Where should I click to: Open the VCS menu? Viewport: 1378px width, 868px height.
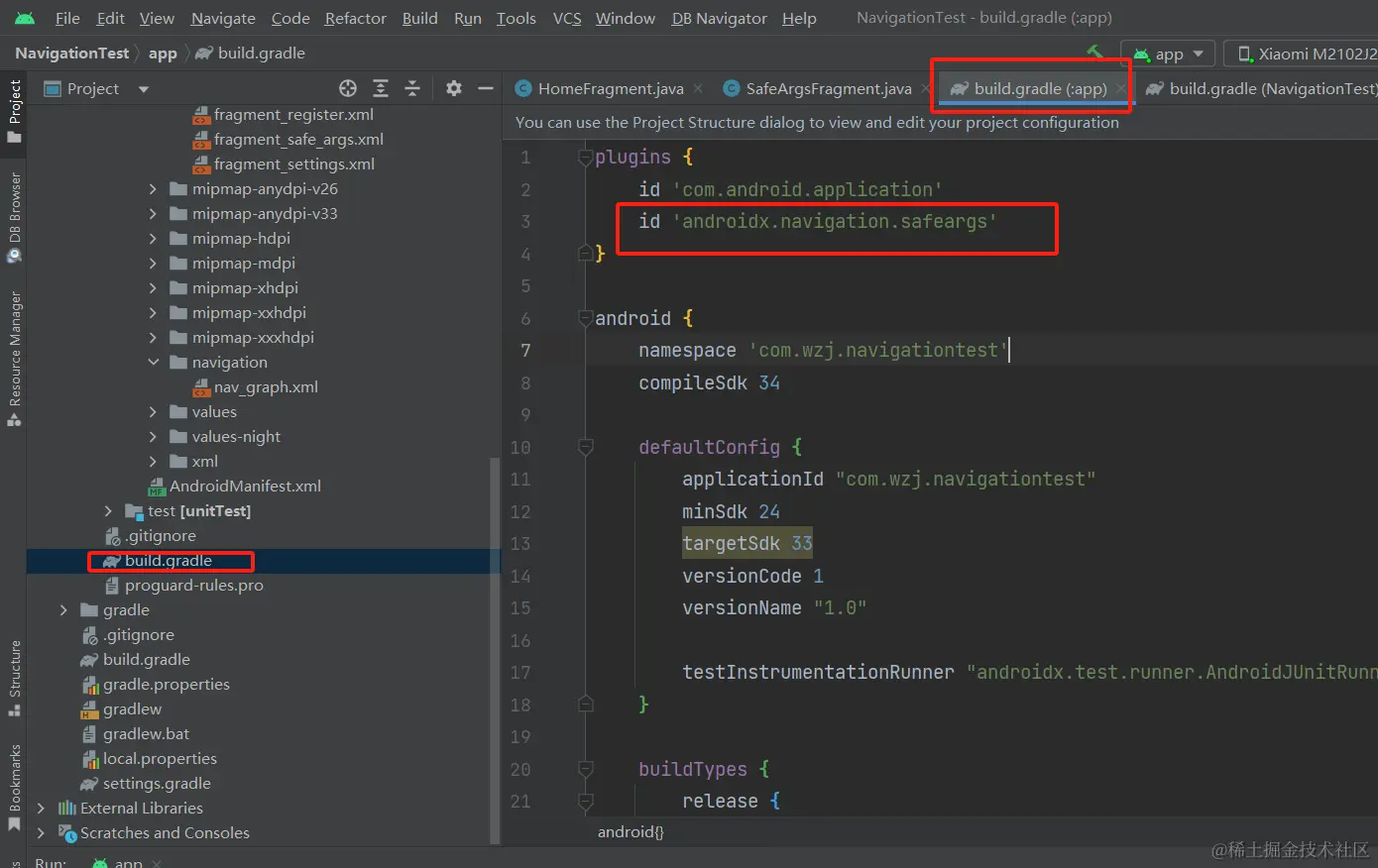pos(567,18)
